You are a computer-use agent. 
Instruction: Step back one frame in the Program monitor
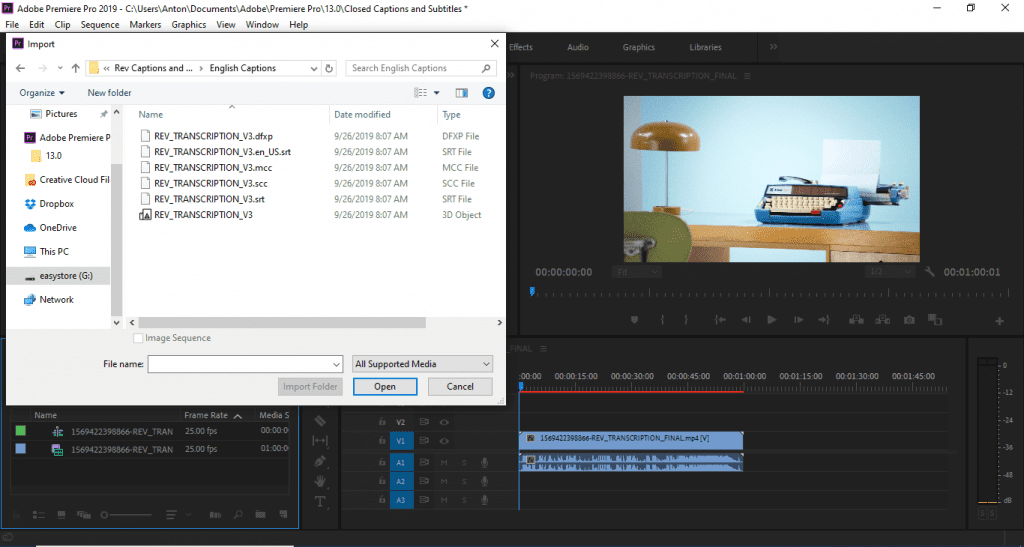(746, 320)
